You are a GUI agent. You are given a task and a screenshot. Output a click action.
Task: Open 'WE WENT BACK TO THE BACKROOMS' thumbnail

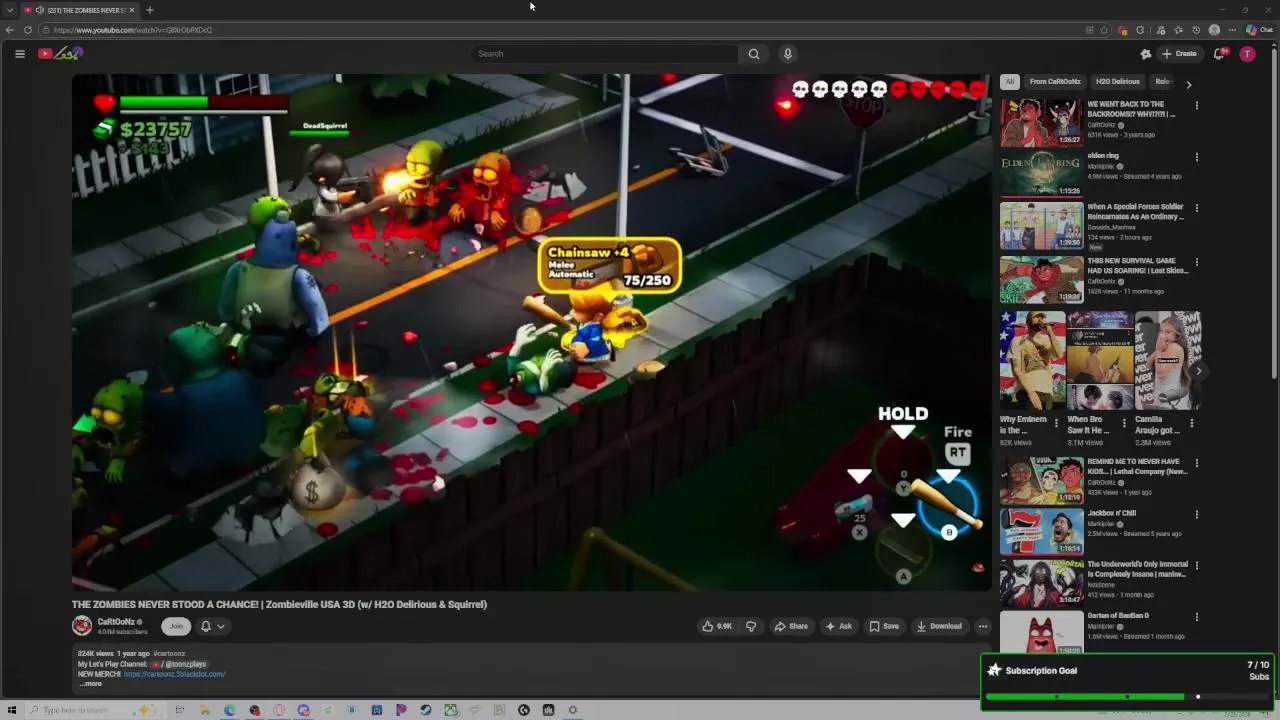pyautogui.click(x=1041, y=122)
